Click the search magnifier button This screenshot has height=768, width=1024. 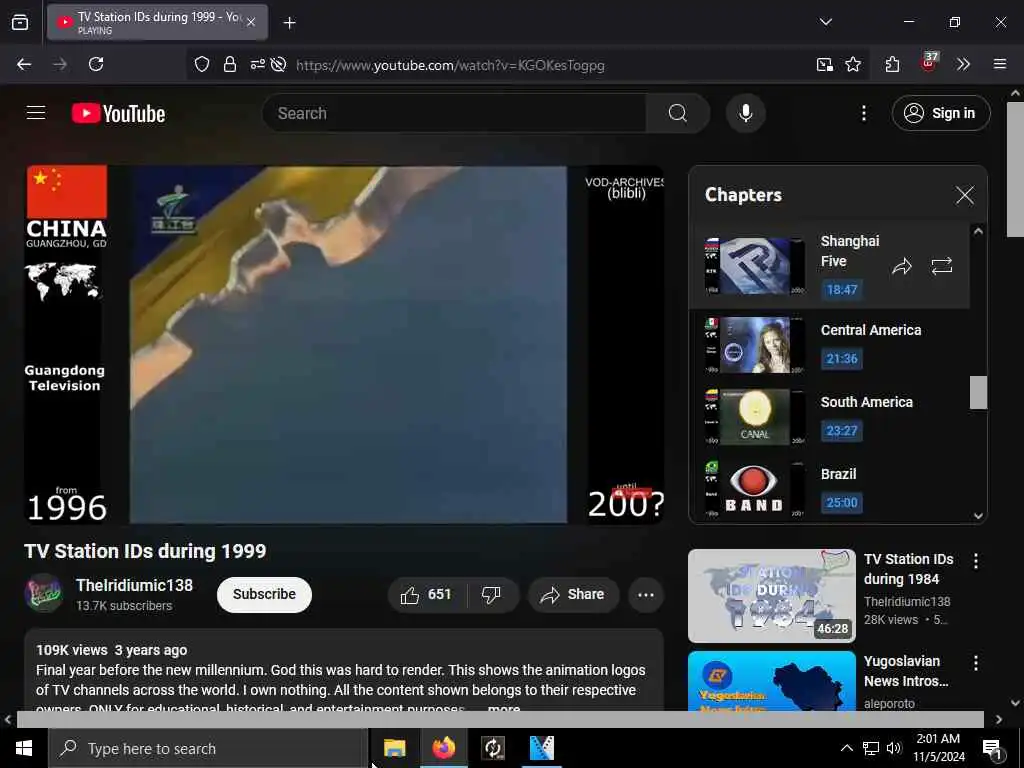(677, 113)
